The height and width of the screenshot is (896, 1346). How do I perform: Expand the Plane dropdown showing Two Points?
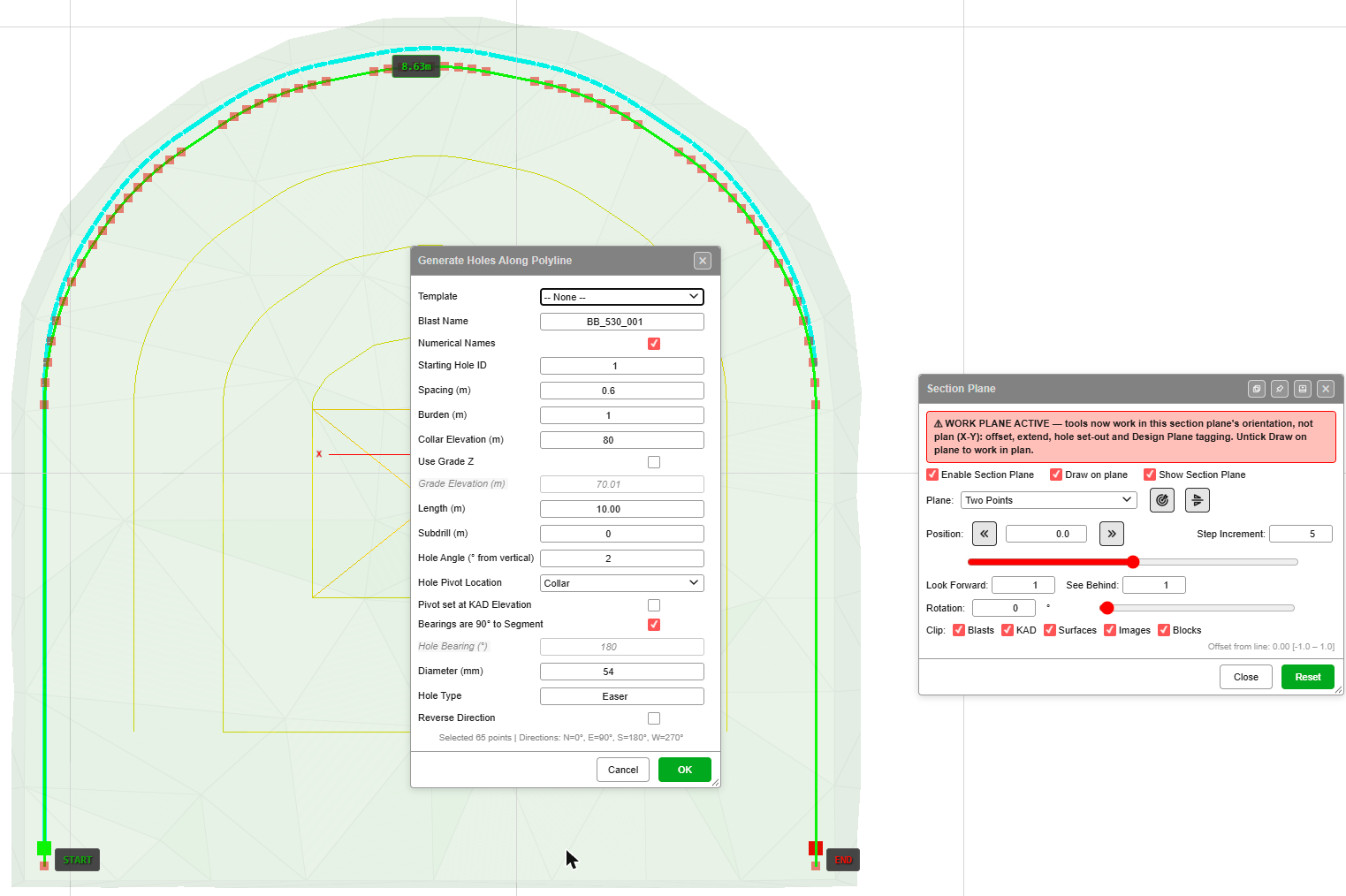[1048, 500]
